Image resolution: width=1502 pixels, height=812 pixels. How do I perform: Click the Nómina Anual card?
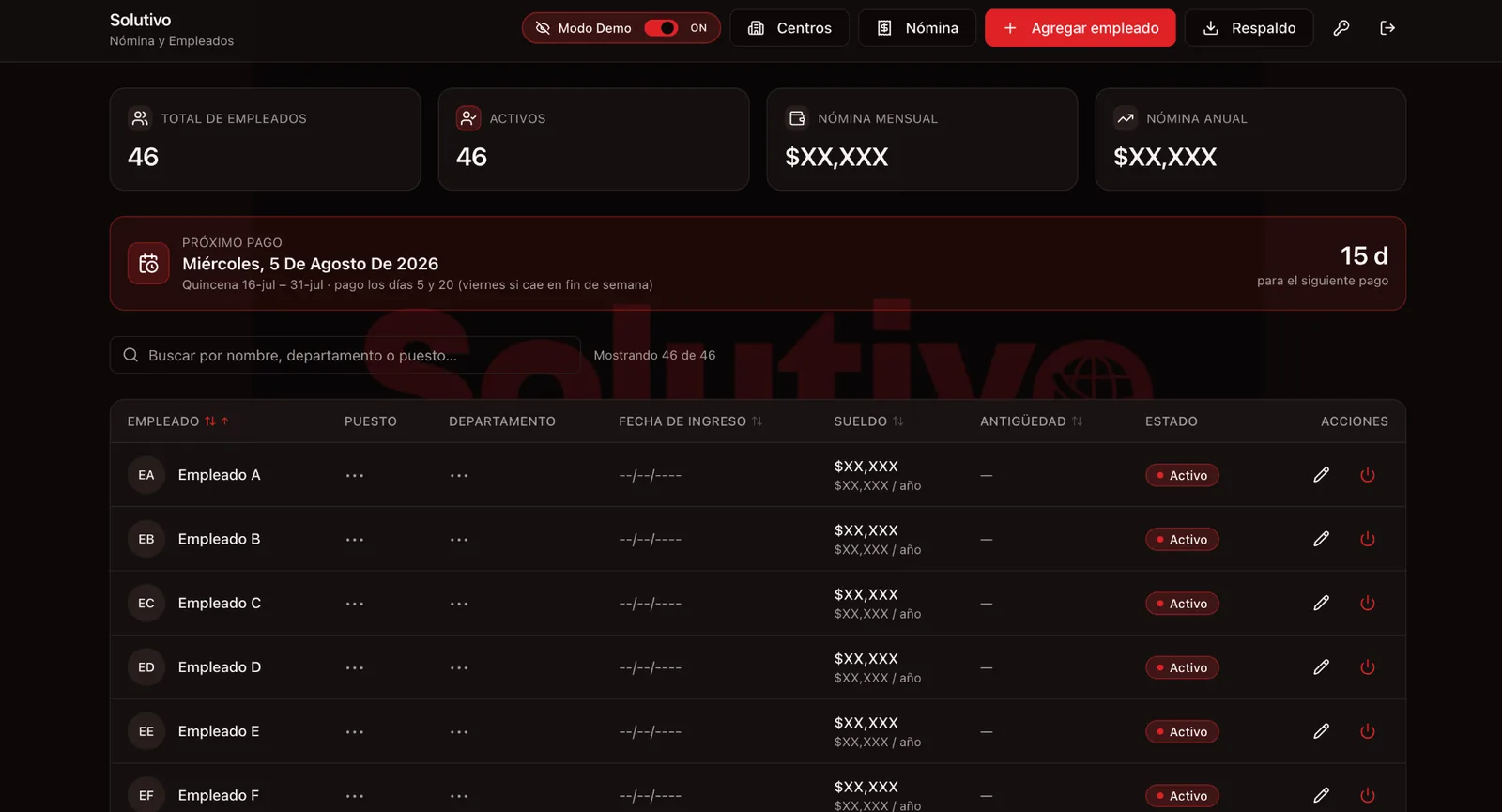(x=1250, y=139)
